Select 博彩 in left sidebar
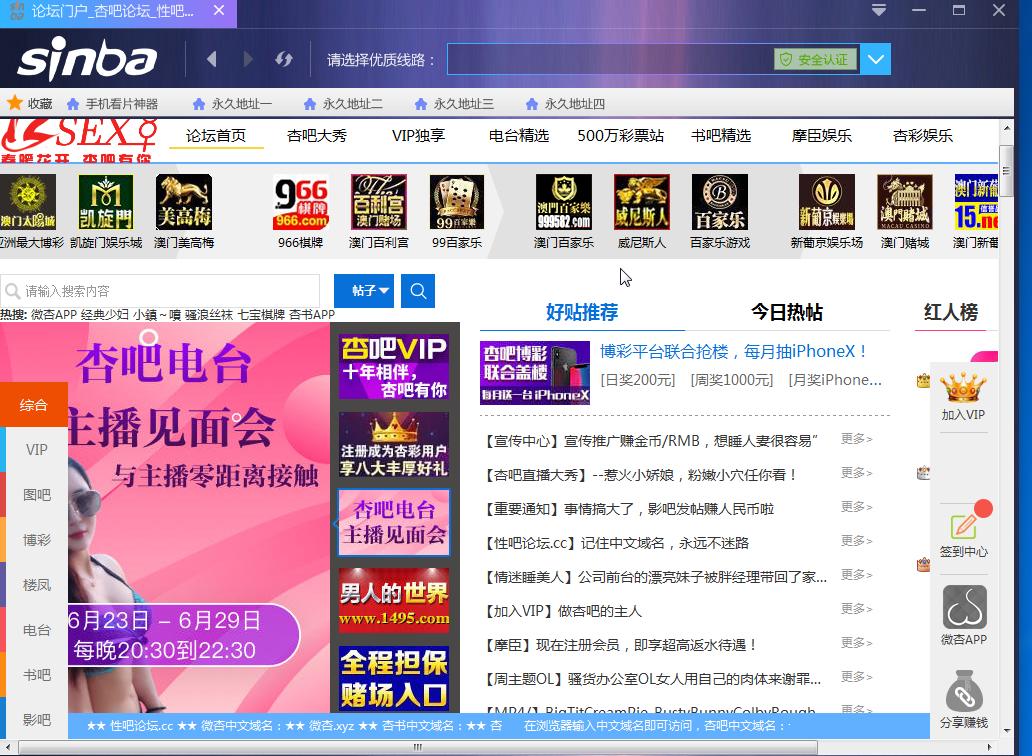The image size is (1032, 756). [x=36, y=540]
